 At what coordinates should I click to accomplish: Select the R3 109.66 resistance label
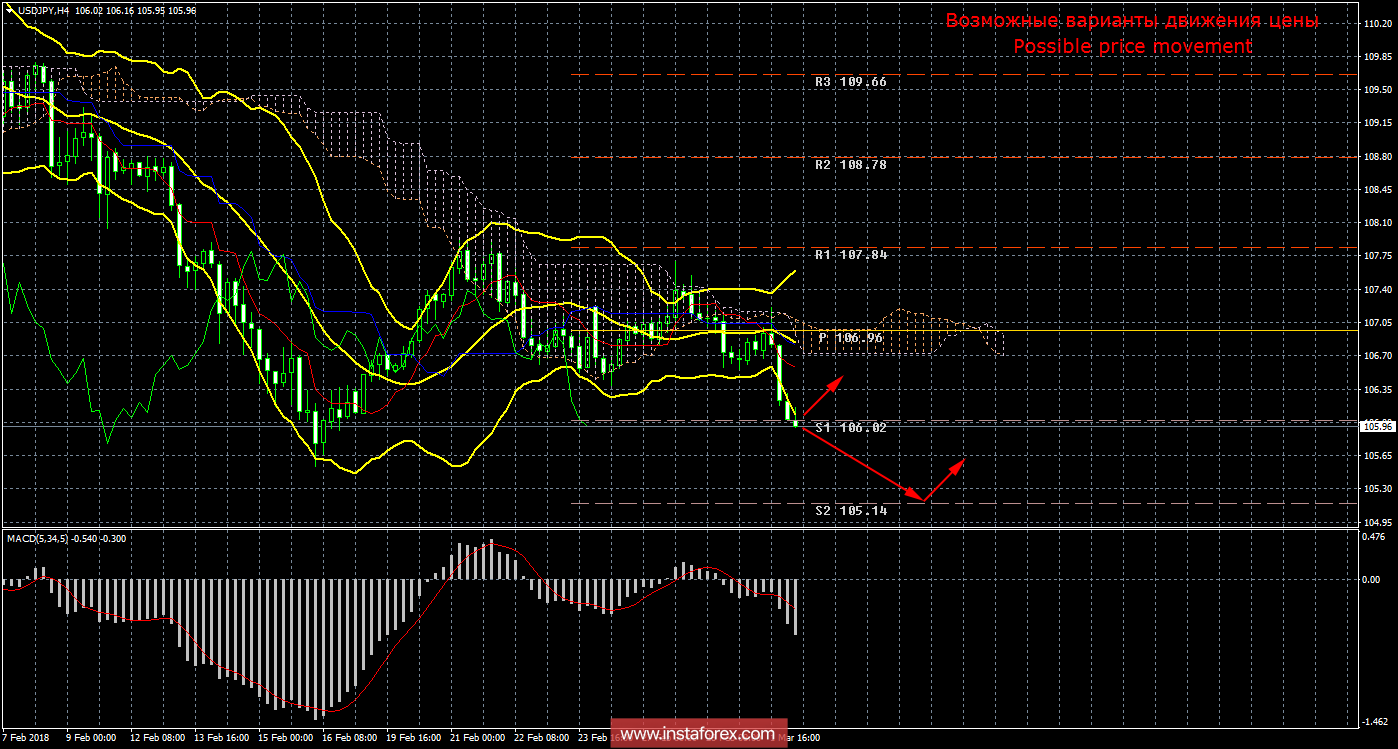pyautogui.click(x=851, y=82)
